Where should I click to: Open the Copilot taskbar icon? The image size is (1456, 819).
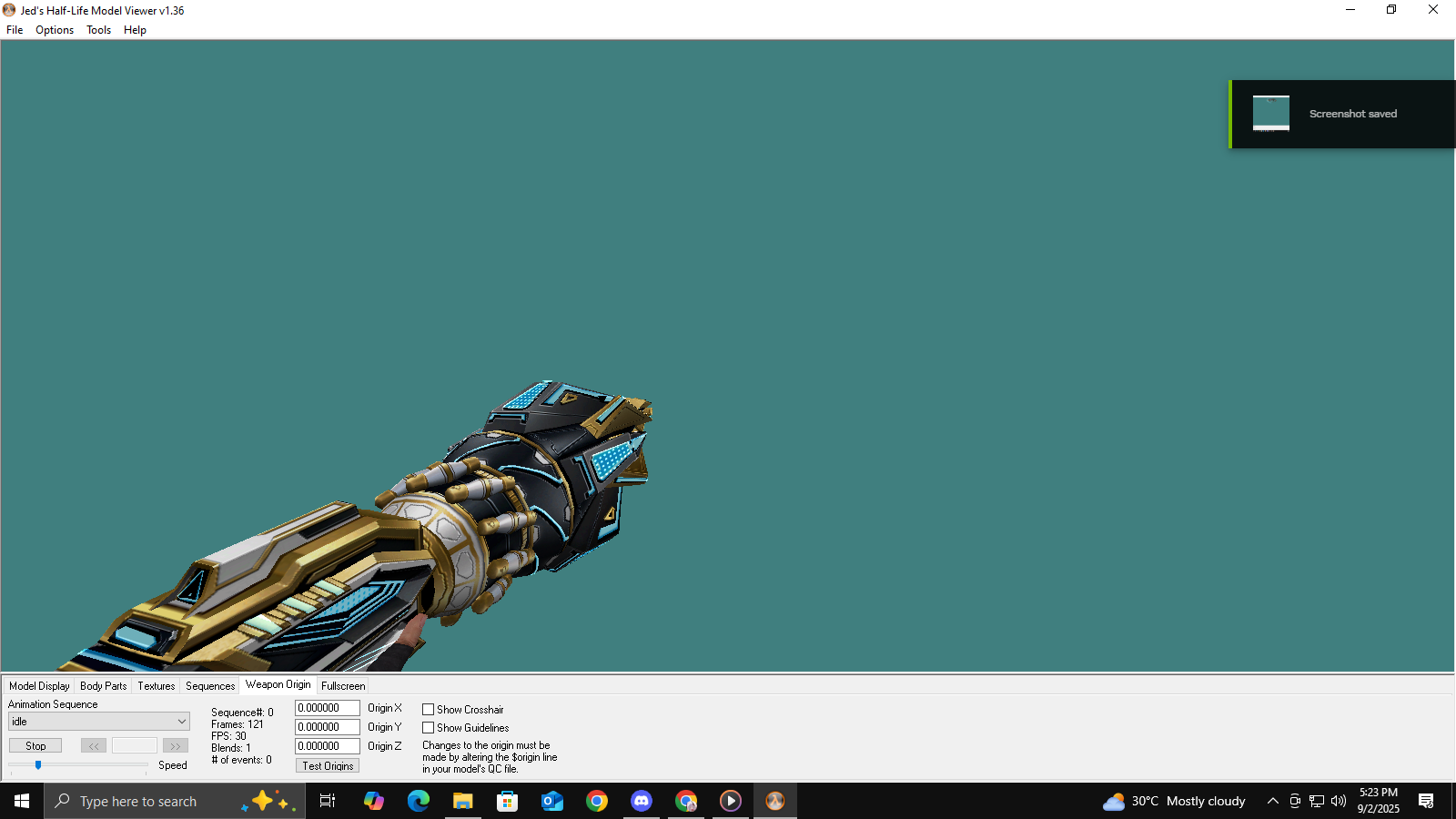[x=374, y=801]
